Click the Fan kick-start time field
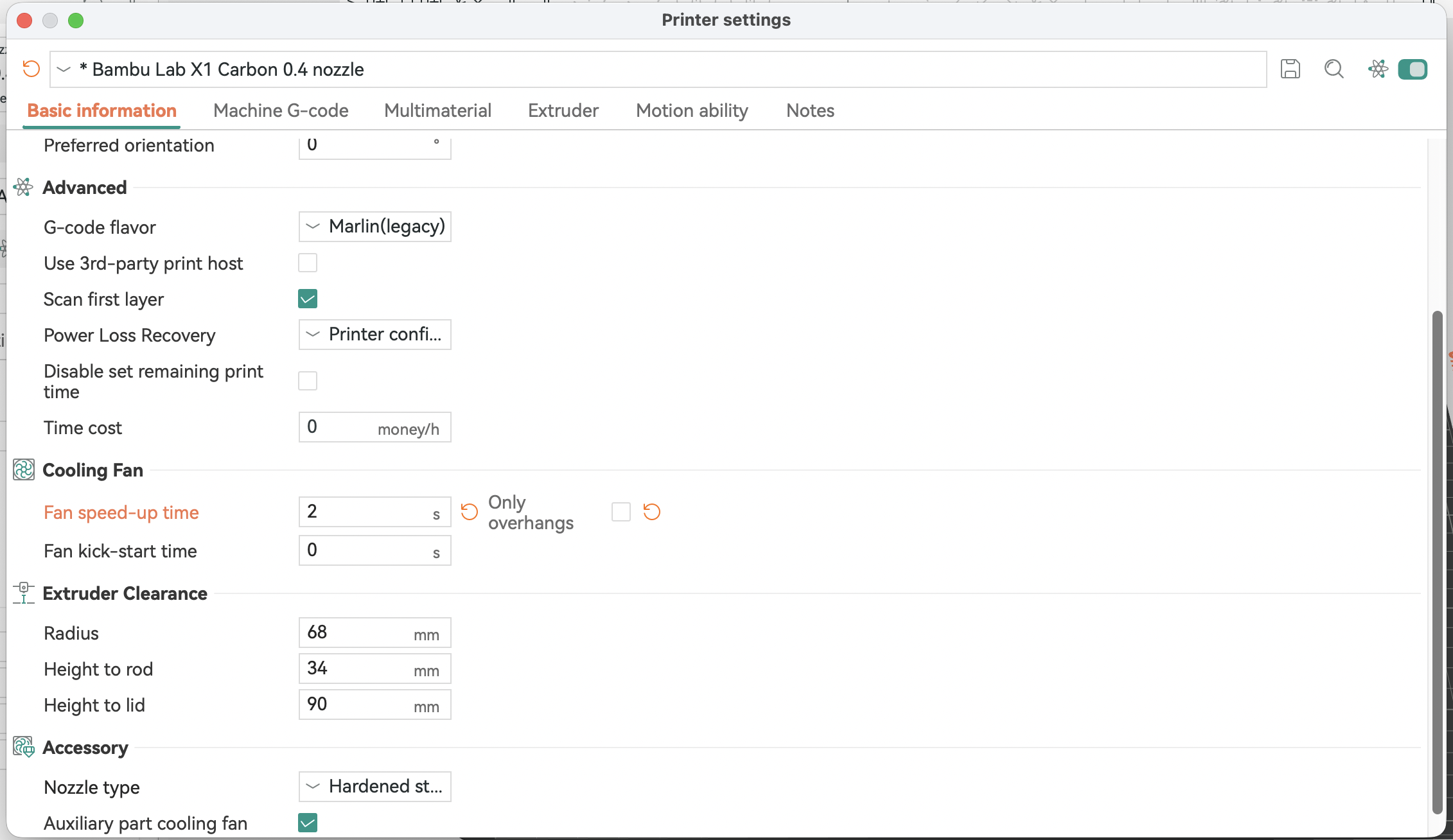 375,550
